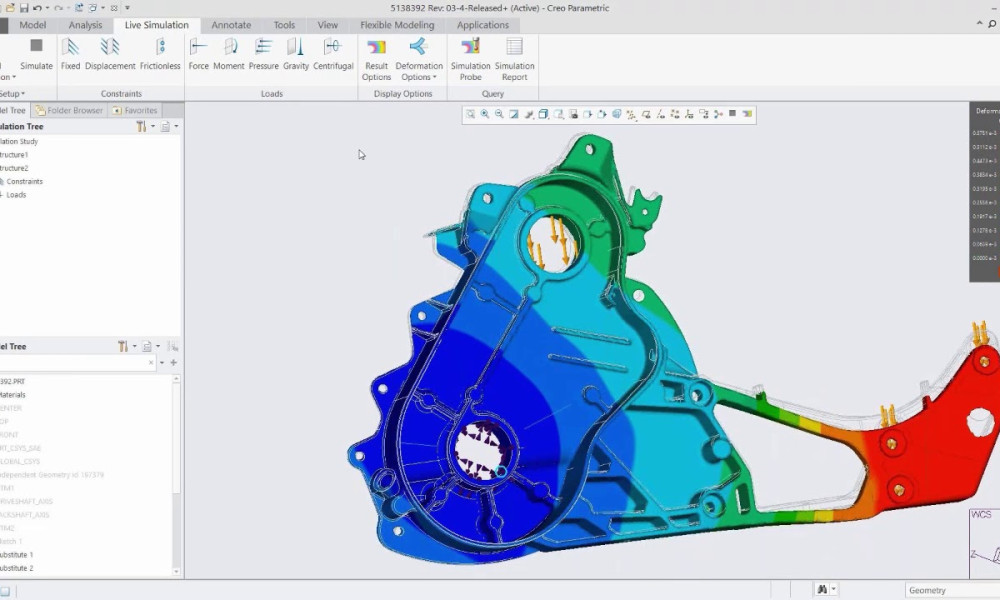This screenshot has width=1000, height=600.
Task: Activate the Simulation Probe tool
Action: pos(471,60)
